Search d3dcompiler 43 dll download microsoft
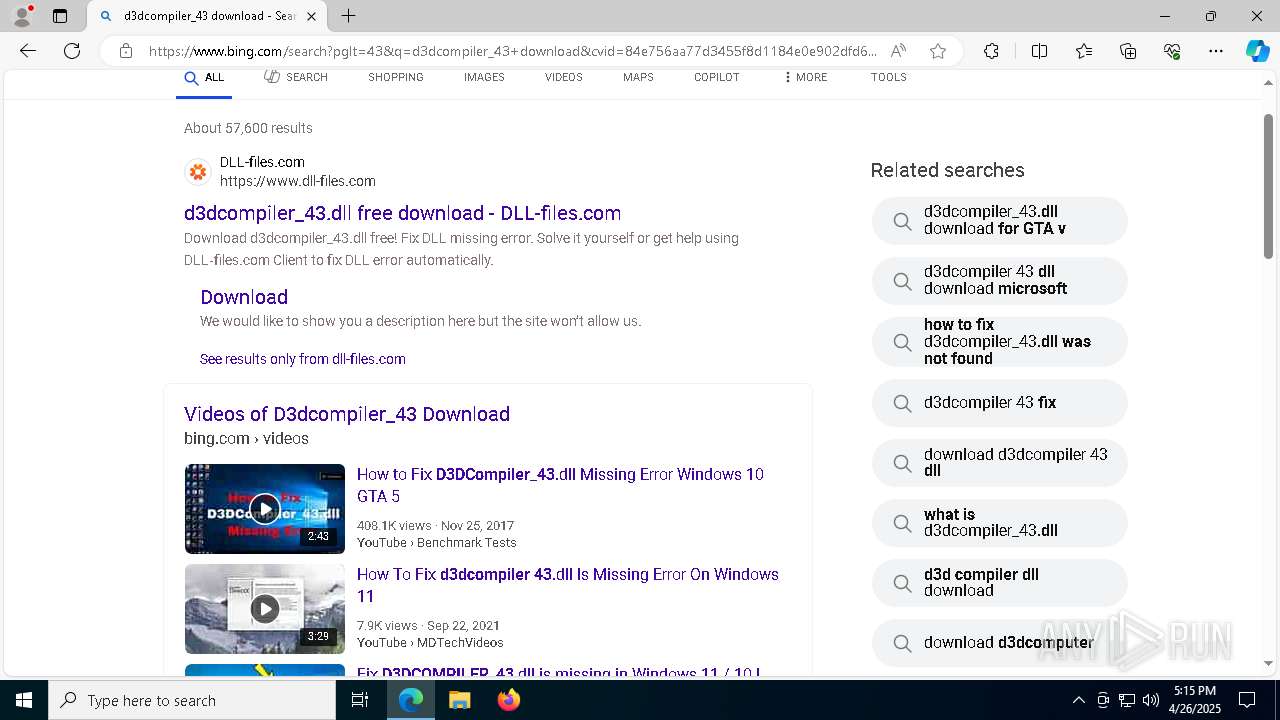This screenshot has width=1280, height=720. [x=1000, y=281]
